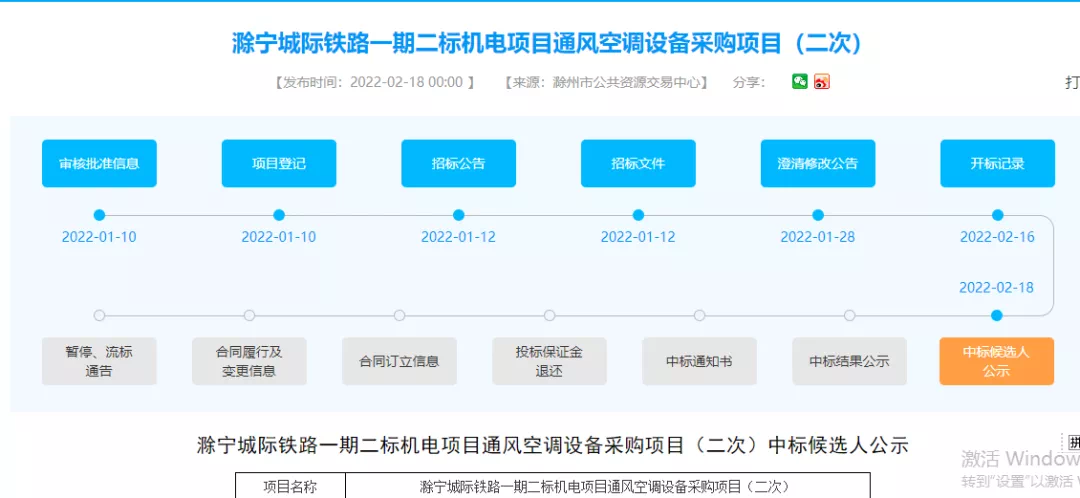Image resolution: width=1080 pixels, height=498 pixels.
Task: Click the 中标候选人公示 document heading
Action: point(552,444)
